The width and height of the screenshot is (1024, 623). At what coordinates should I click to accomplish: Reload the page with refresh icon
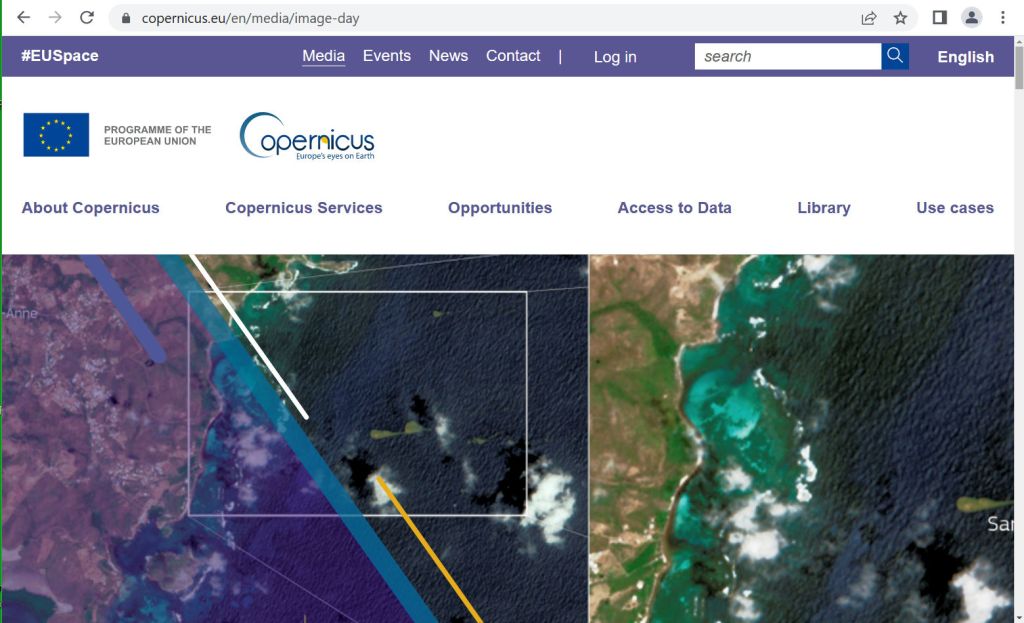(x=87, y=18)
